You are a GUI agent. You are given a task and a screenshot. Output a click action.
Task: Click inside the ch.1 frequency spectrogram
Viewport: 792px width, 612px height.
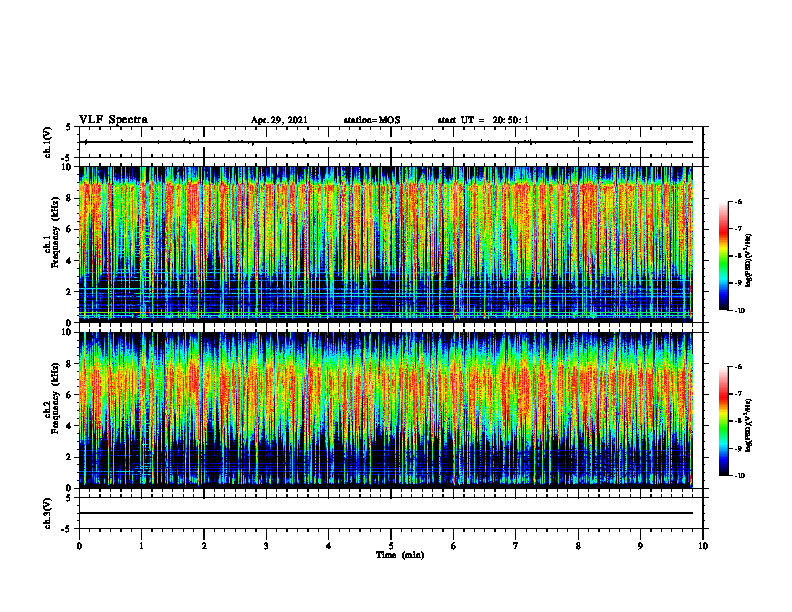[391, 244]
